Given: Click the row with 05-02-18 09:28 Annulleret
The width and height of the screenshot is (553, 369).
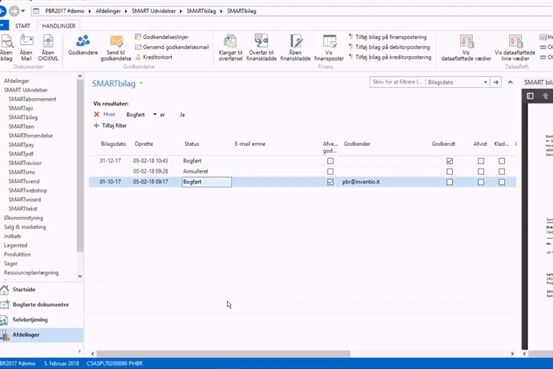Looking at the screenshot, I should (303, 171).
